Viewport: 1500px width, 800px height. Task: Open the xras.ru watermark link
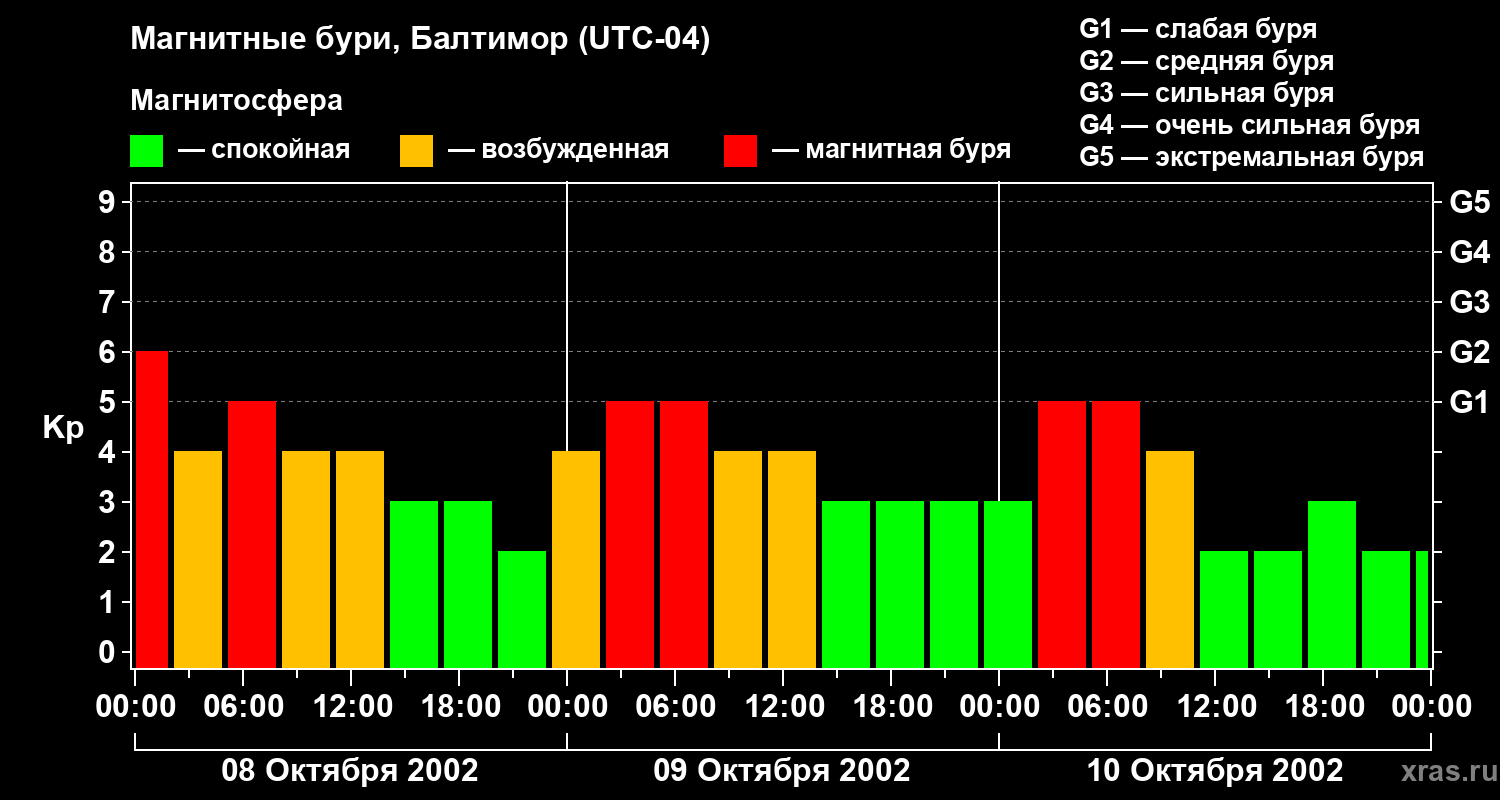click(1444, 771)
